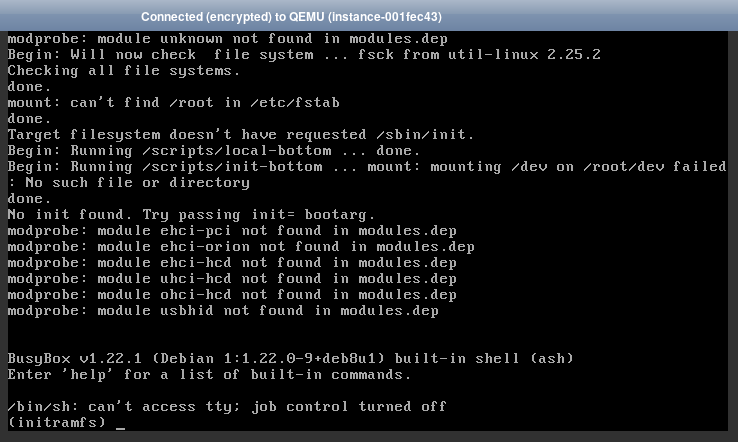Click the 'mounting /dev on /root/dev failed' text
The width and height of the screenshot is (738, 442).
point(578,167)
